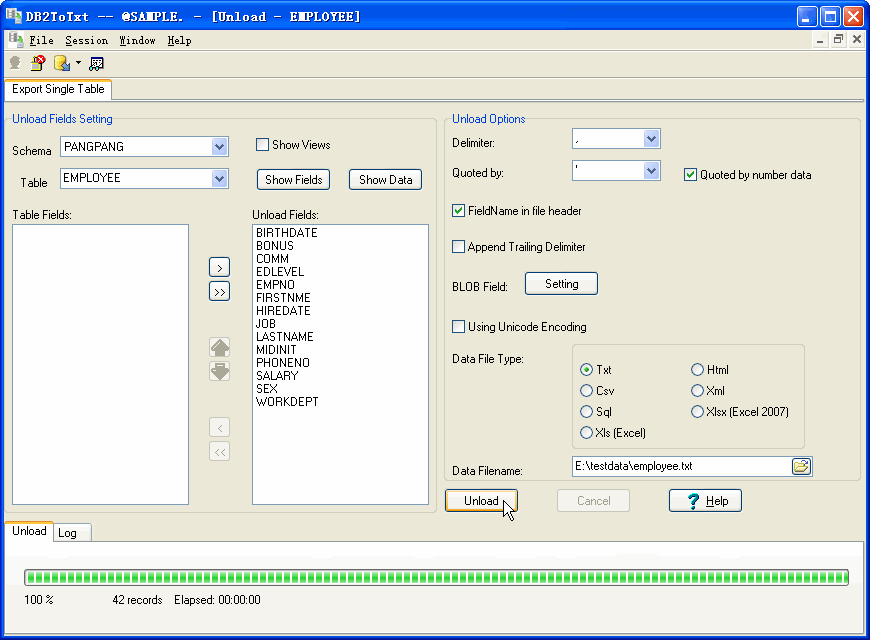Click the DB2ToTxt document icon in menu bar
The height and width of the screenshot is (640, 870).
(16, 39)
